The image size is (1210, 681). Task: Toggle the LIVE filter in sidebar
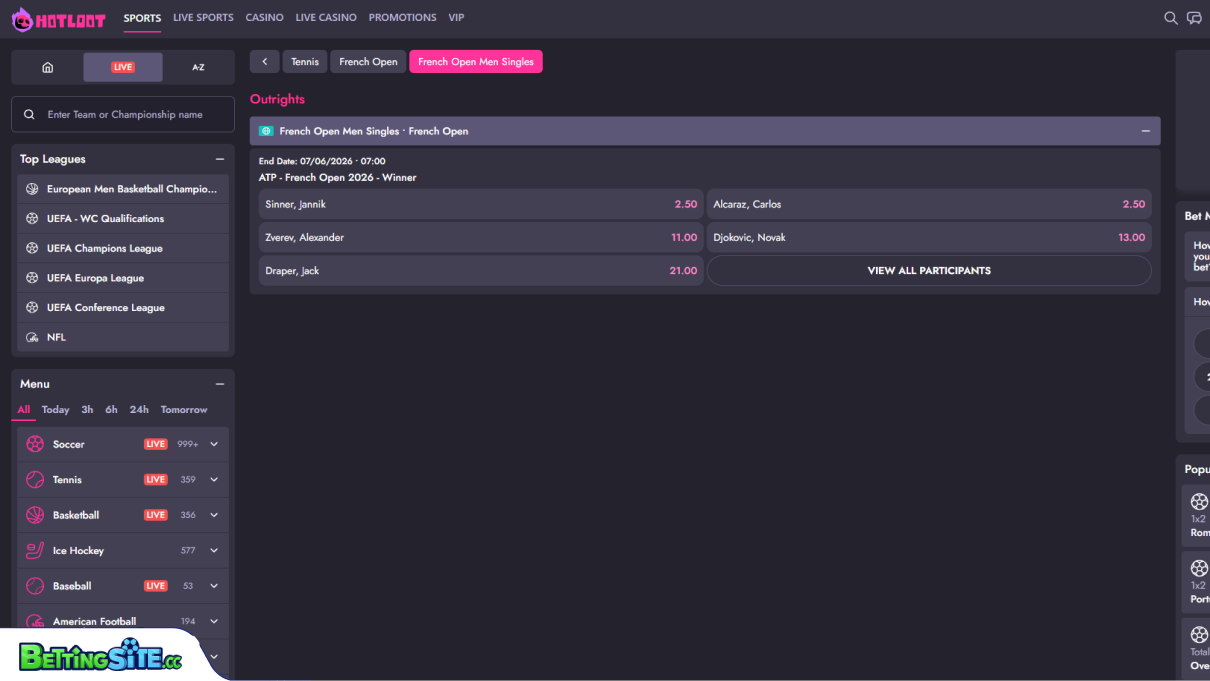pos(123,67)
